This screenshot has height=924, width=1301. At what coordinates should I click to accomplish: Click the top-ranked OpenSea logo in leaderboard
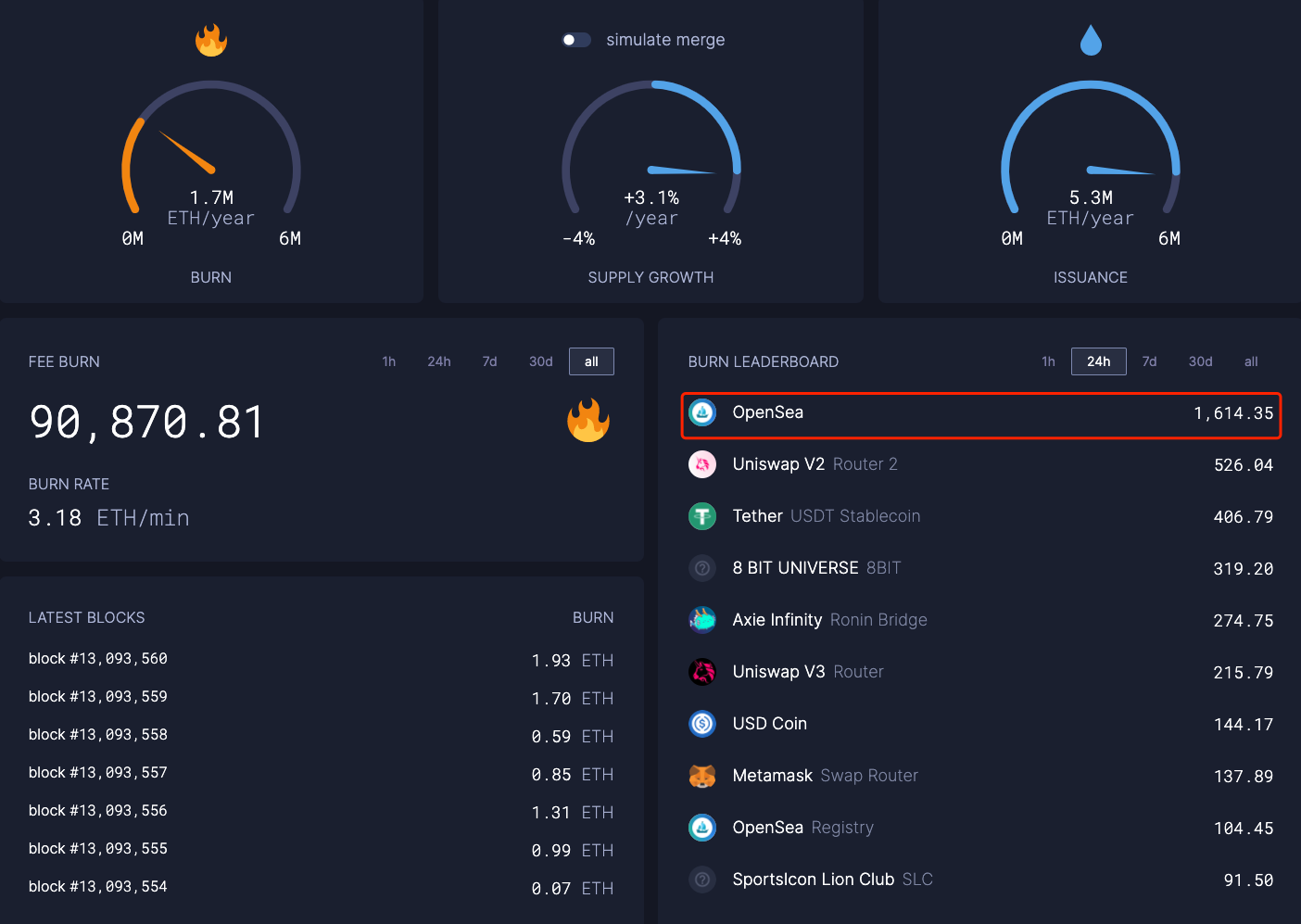click(702, 412)
